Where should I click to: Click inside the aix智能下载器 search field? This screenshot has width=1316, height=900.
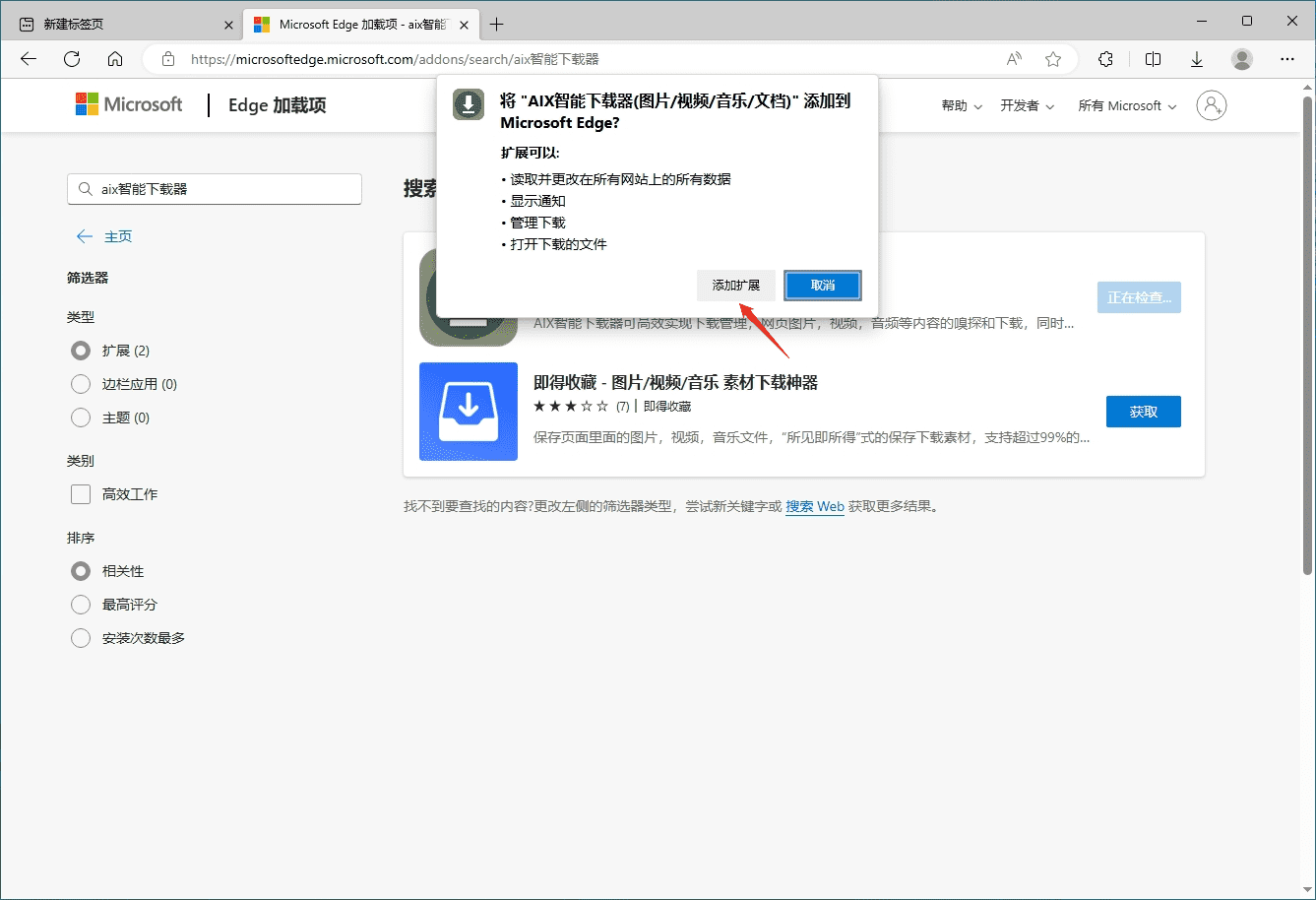[x=215, y=189]
